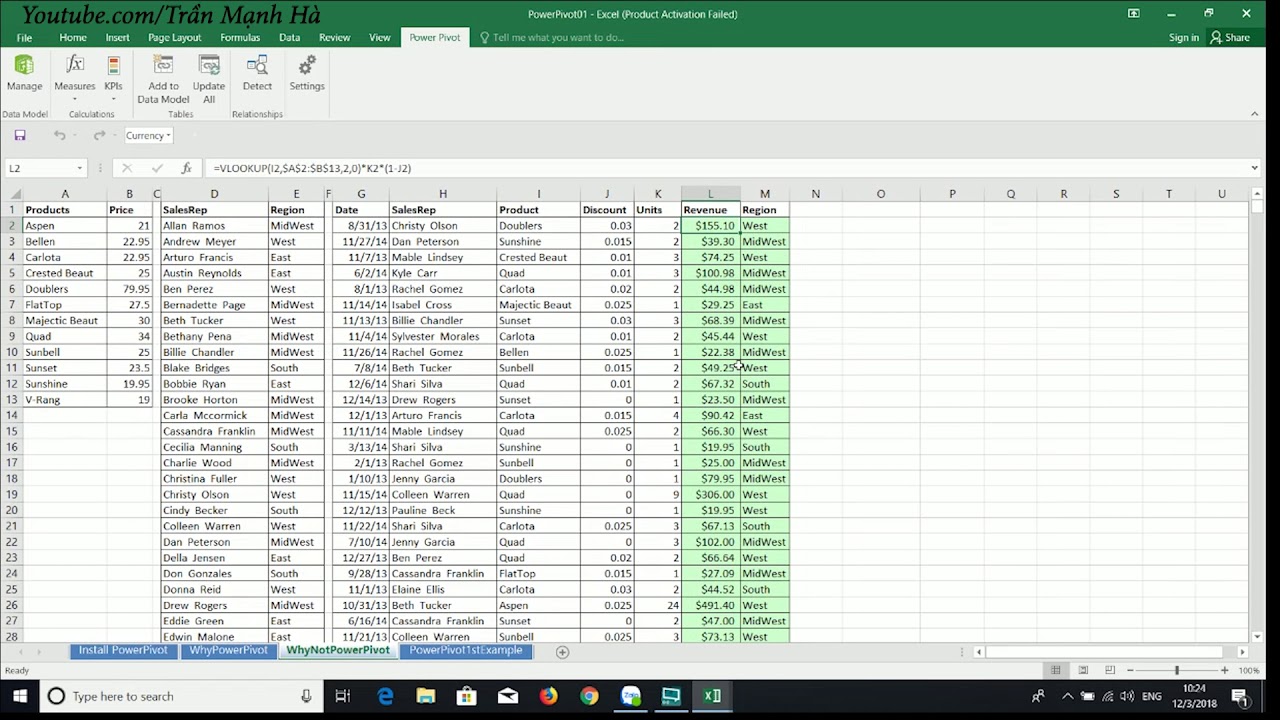Open Microsoft Edge from taskbar
Image resolution: width=1280 pixels, height=720 pixels.
[x=385, y=696]
